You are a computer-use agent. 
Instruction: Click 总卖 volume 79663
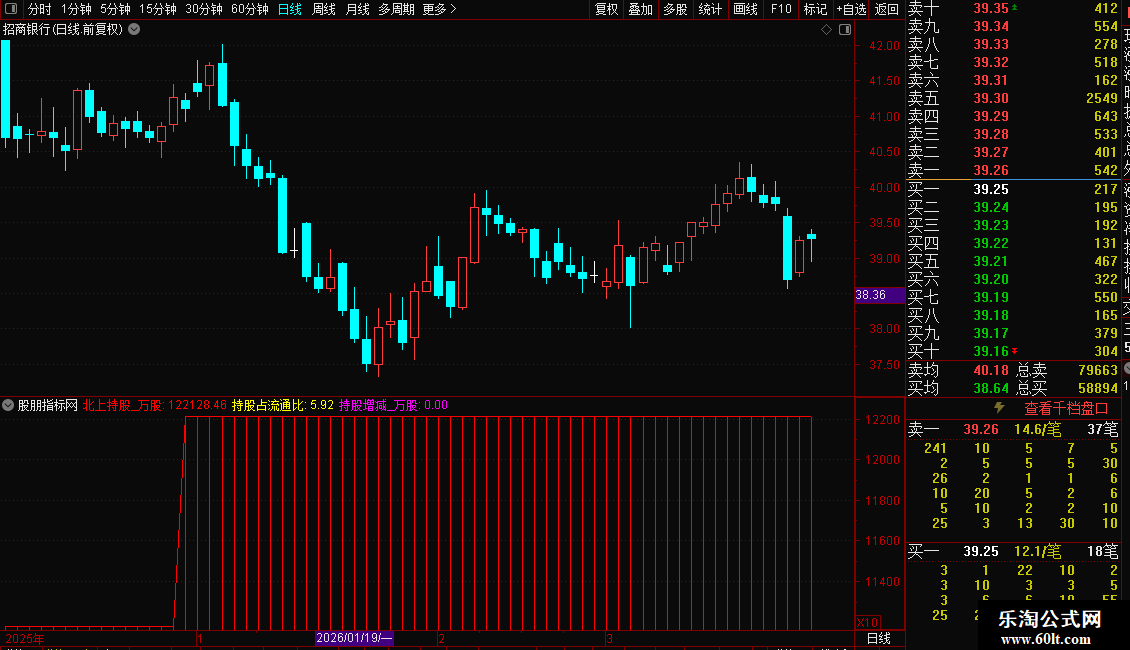tap(1098, 370)
